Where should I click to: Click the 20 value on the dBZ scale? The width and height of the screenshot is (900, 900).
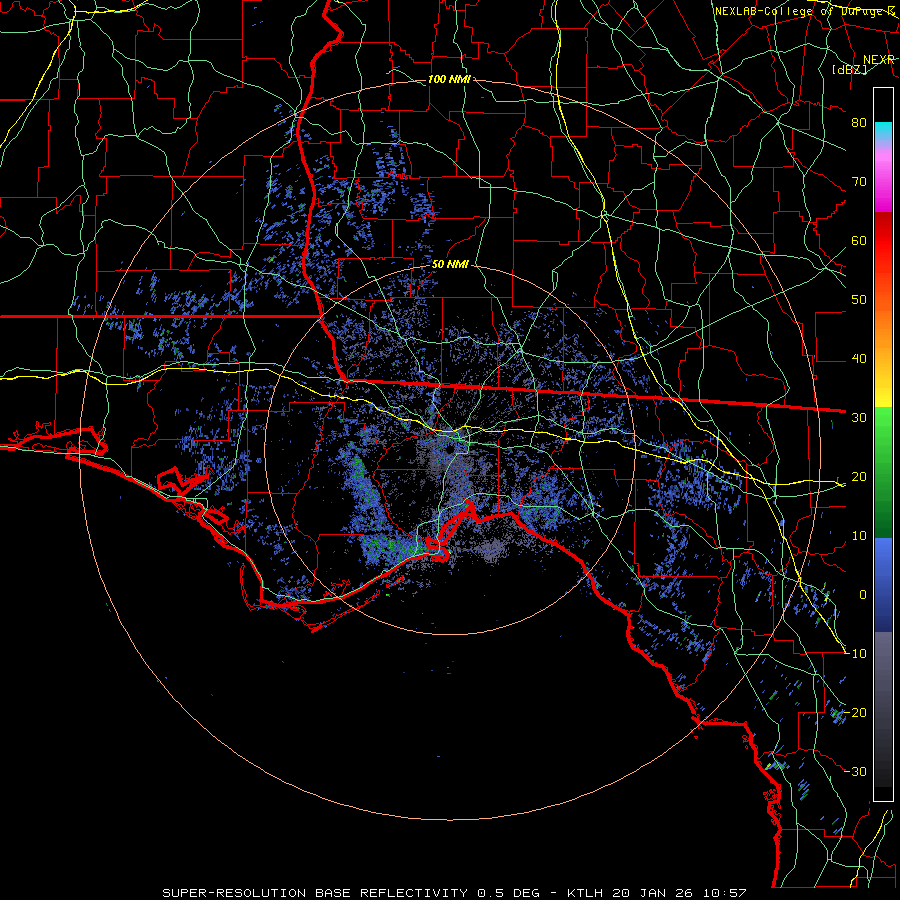[x=859, y=477]
